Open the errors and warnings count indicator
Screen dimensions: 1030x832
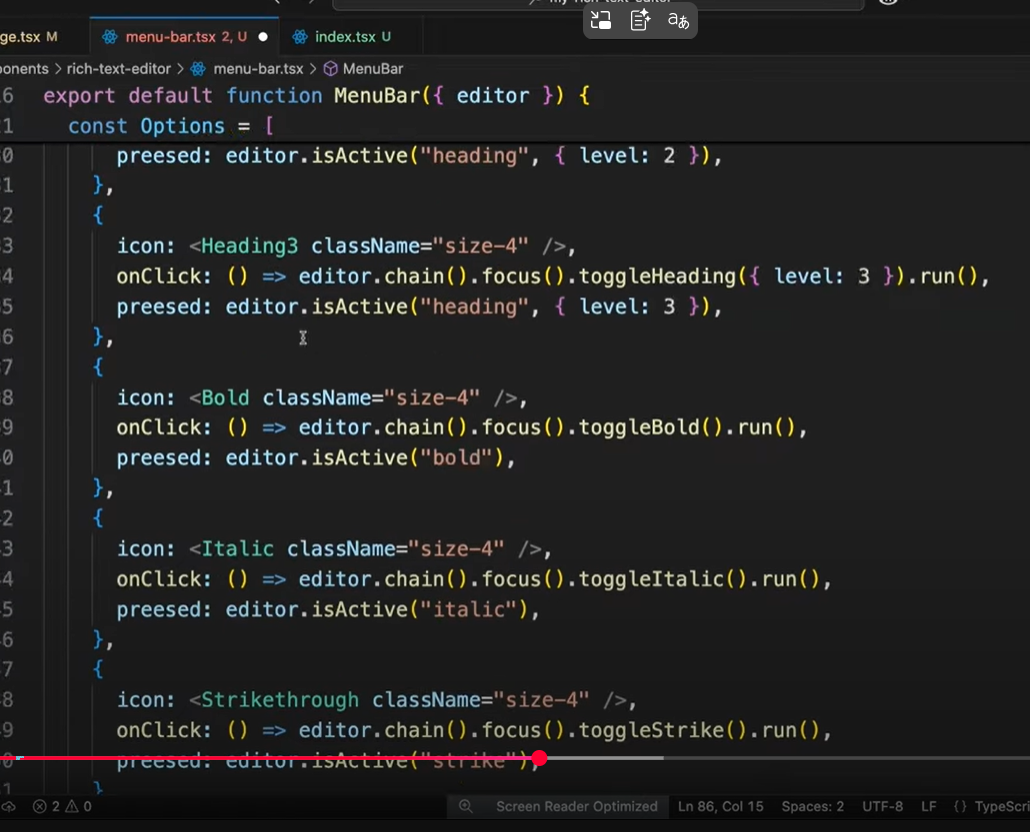point(62,806)
